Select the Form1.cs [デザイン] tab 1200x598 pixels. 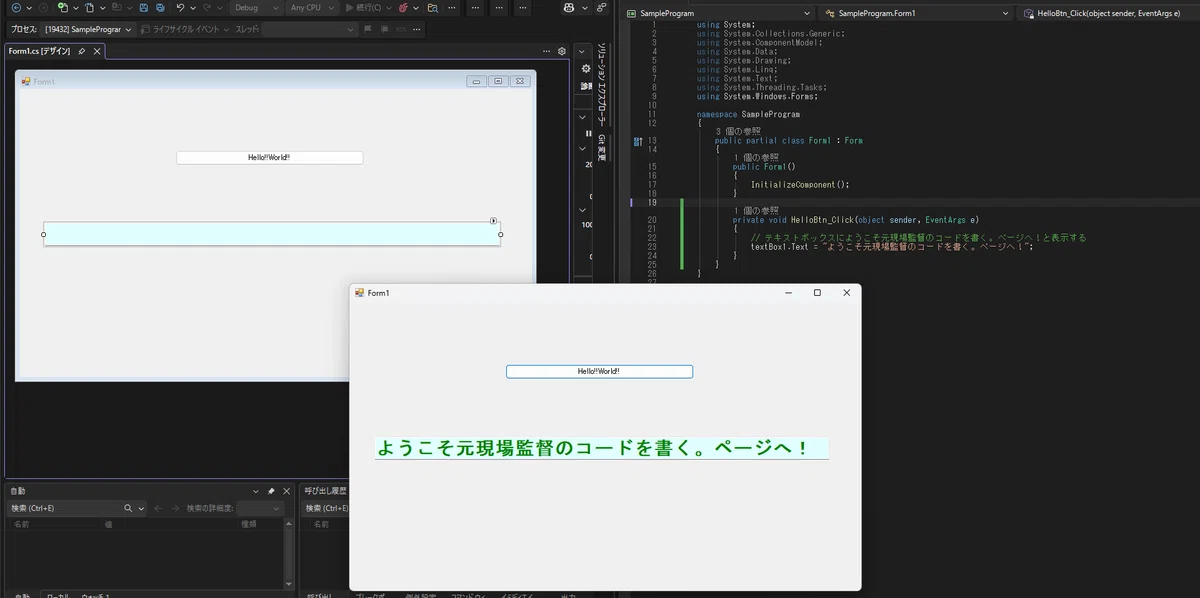(40, 51)
